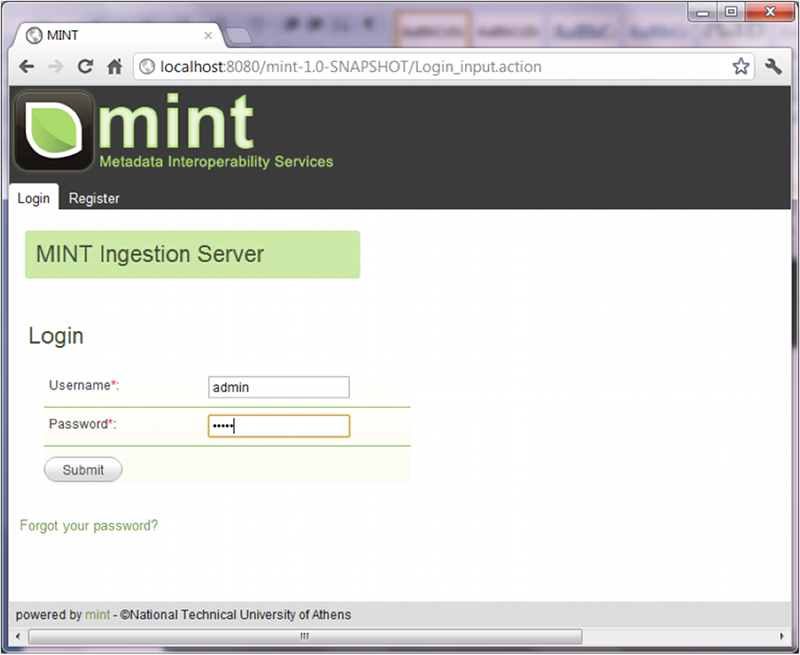Screen dimensions: 800x655
Task: Click the browser forward arrow
Action: coord(55,66)
